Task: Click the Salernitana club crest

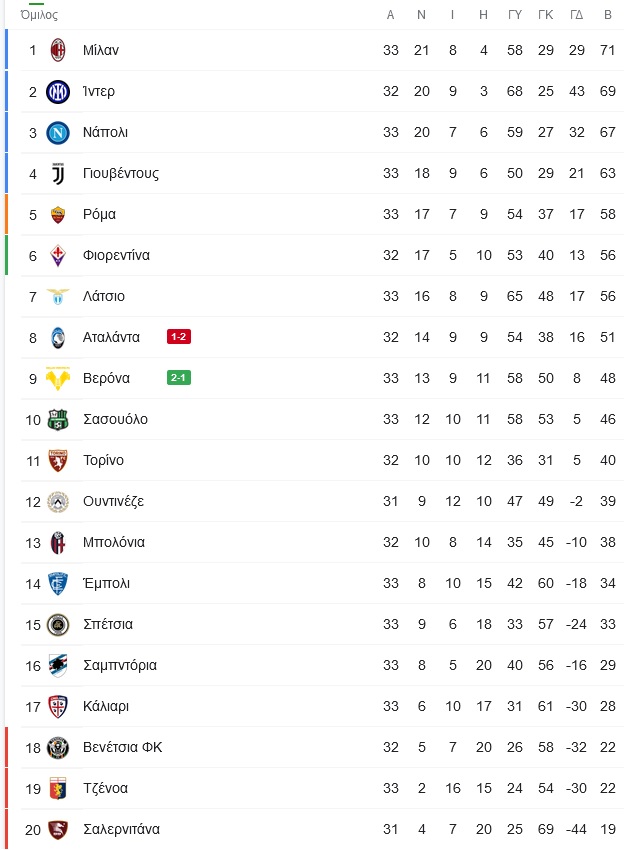Action: 58,829
